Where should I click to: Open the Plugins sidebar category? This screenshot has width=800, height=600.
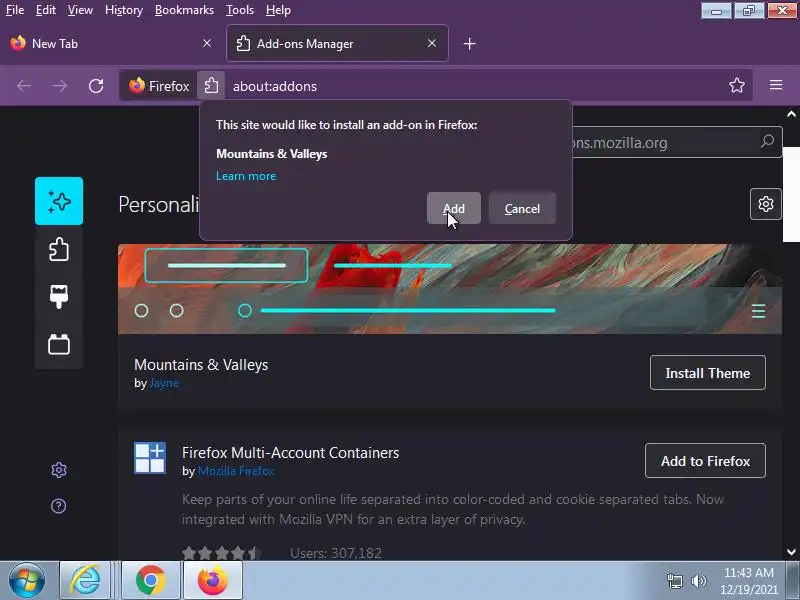pyautogui.click(x=59, y=344)
